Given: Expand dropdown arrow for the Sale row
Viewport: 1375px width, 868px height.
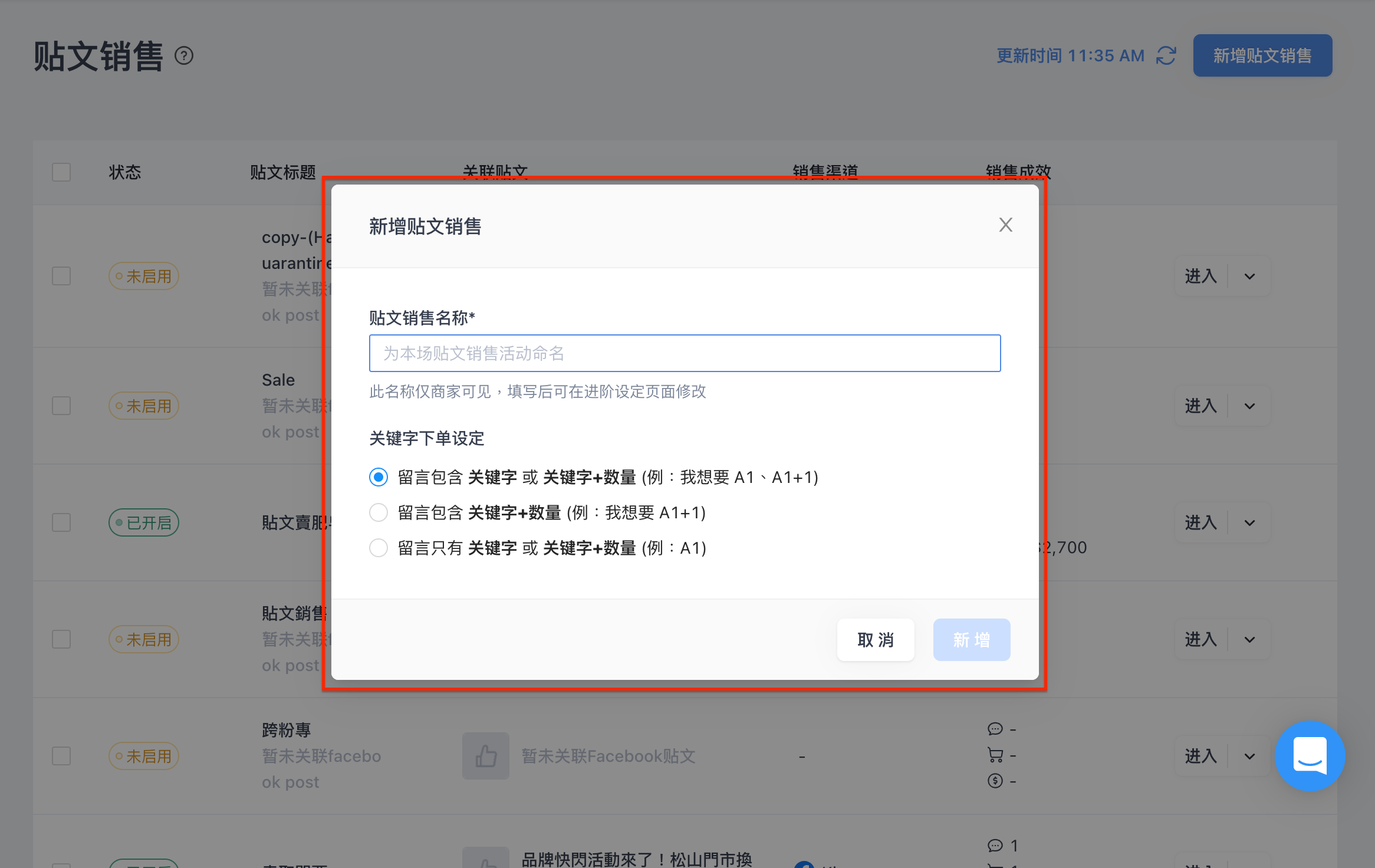Looking at the screenshot, I should coord(1249,406).
